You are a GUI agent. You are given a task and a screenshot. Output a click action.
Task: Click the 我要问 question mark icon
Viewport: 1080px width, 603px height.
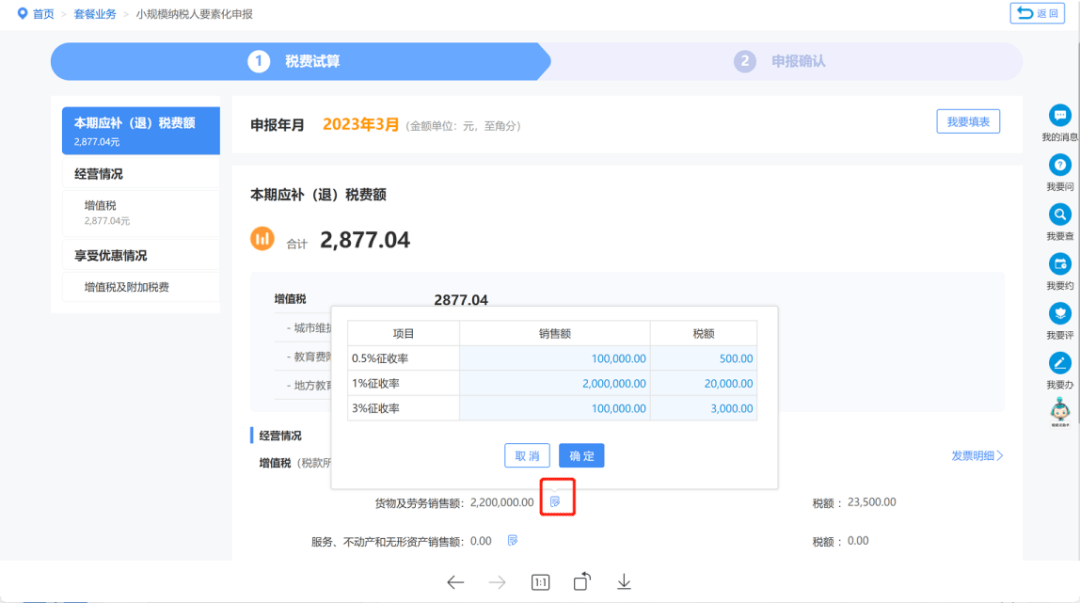click(1059, 165)
